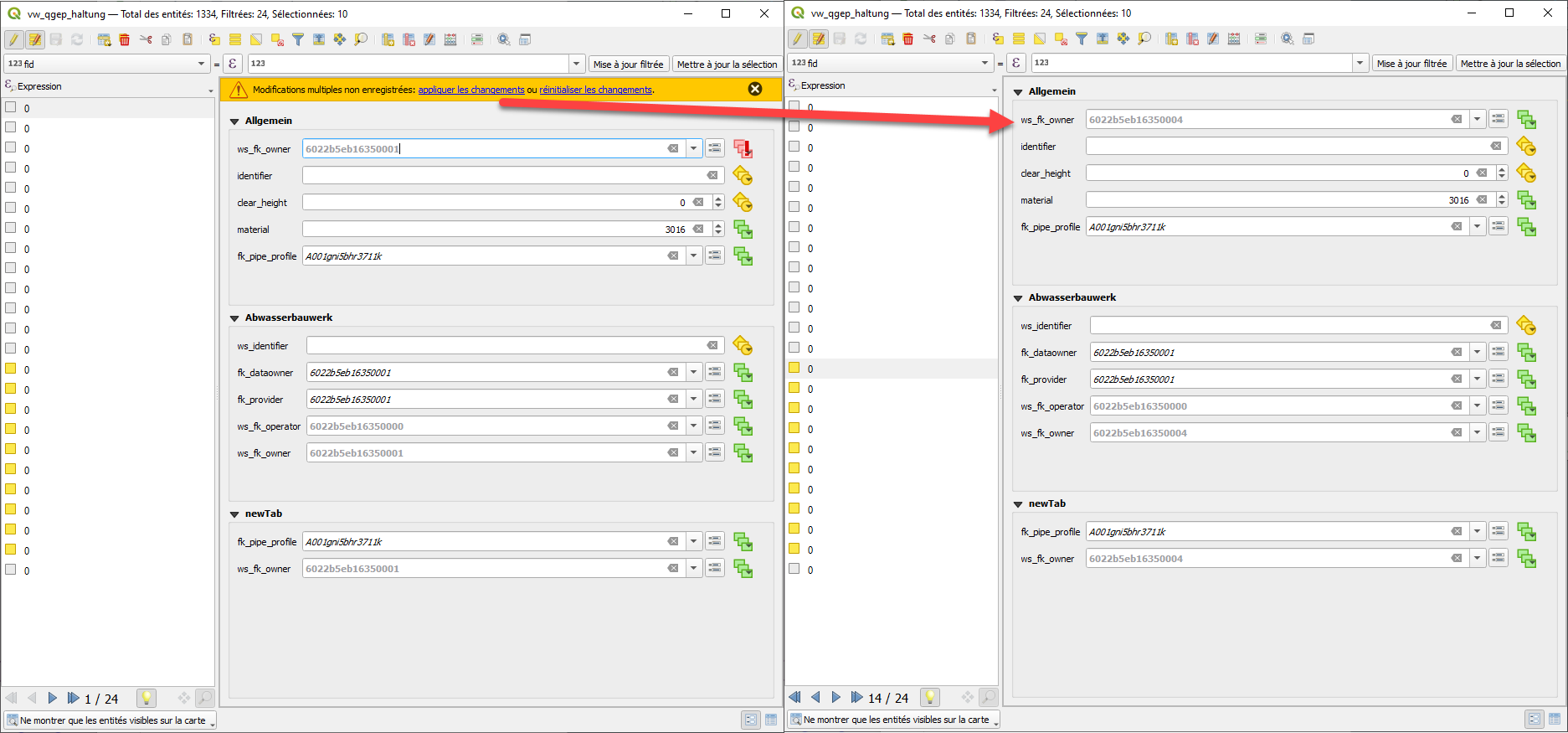1568x733 pixels.
Task: Click invert selection icon in left window
Action: click(256, 39)
